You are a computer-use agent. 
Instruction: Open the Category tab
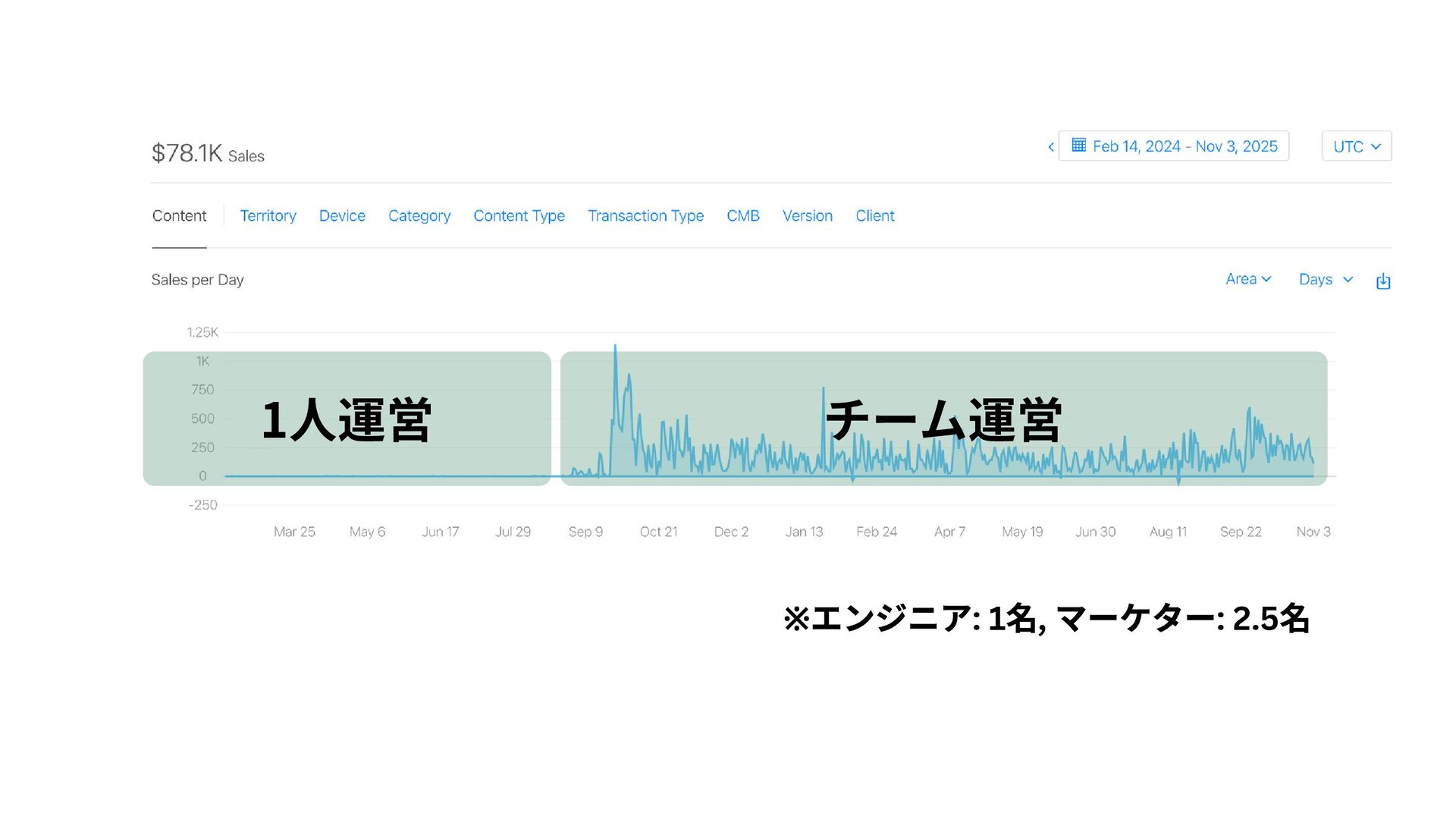[x=419, y=216]
